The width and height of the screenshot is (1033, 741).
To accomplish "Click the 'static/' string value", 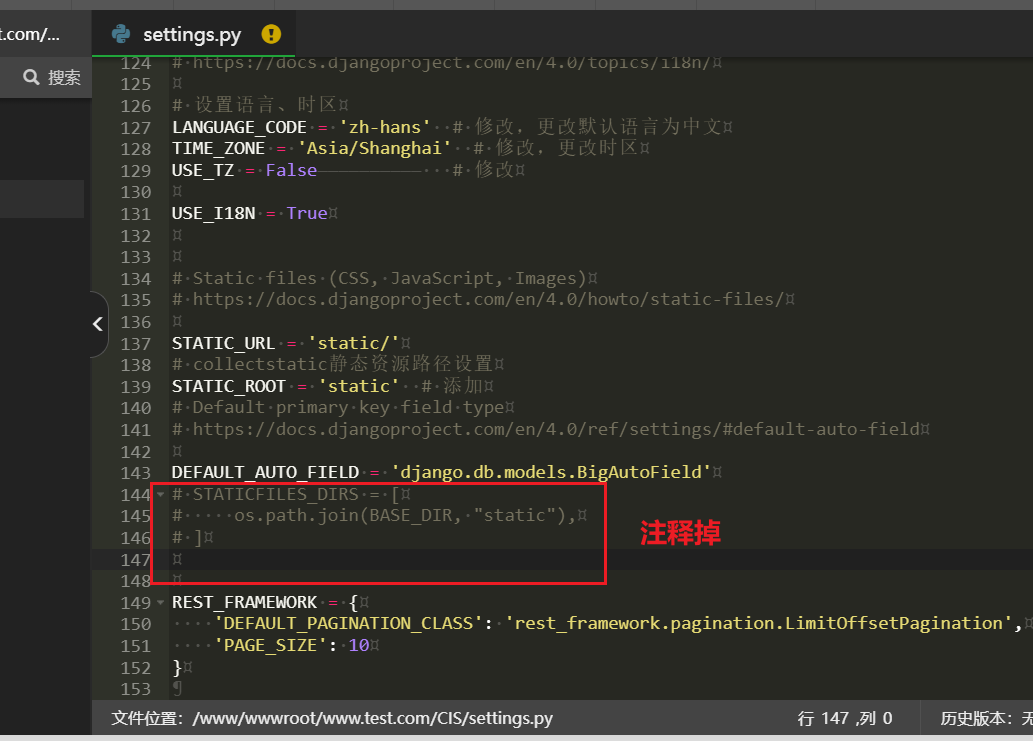I will click(354, 343).
